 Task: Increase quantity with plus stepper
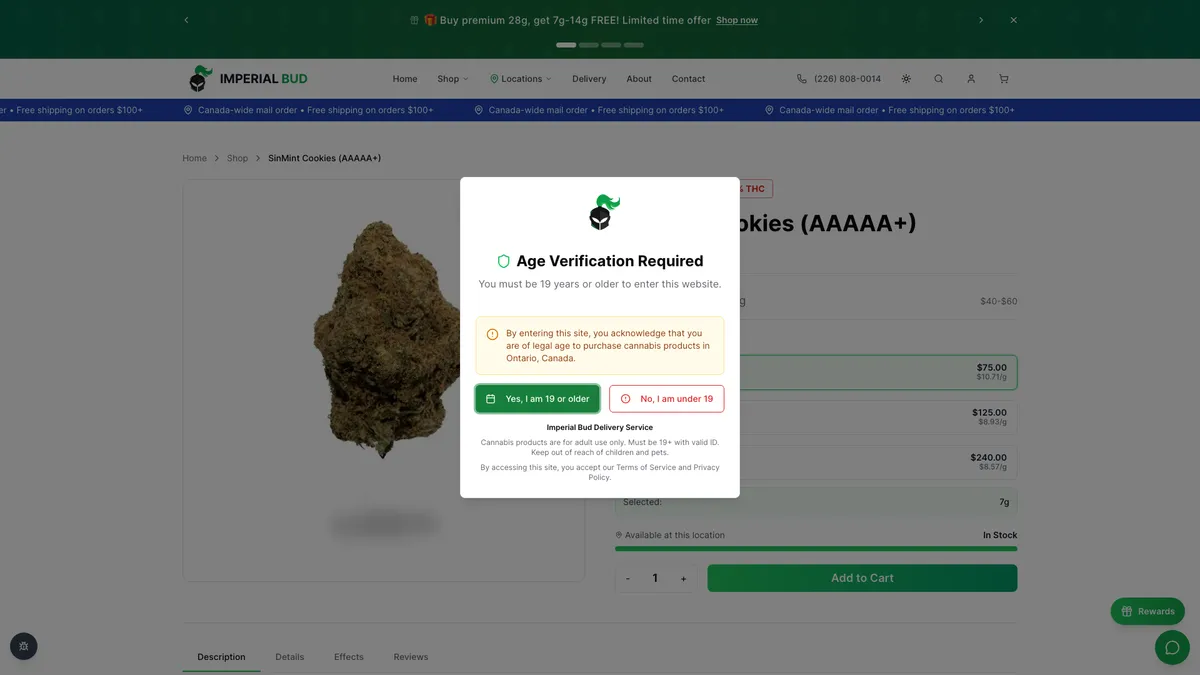[x=683, y=578]
